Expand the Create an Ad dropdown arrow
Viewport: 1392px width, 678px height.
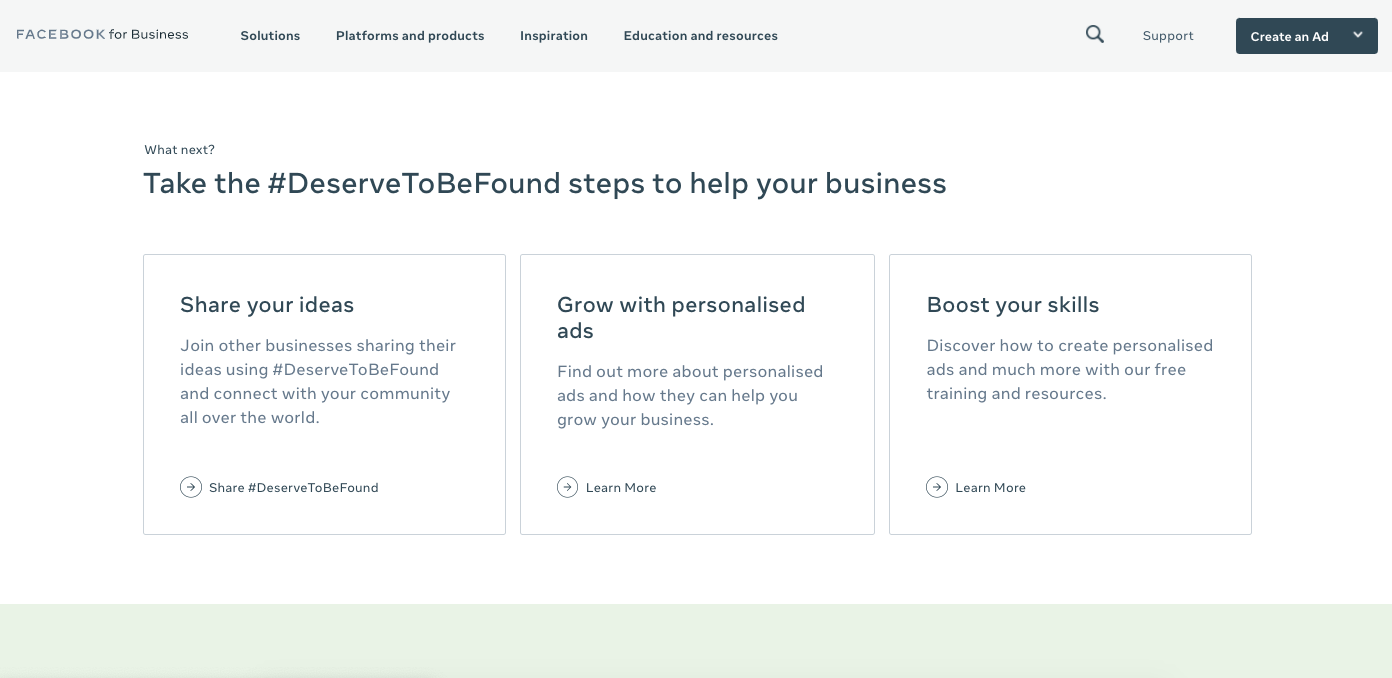(1358, 35)
